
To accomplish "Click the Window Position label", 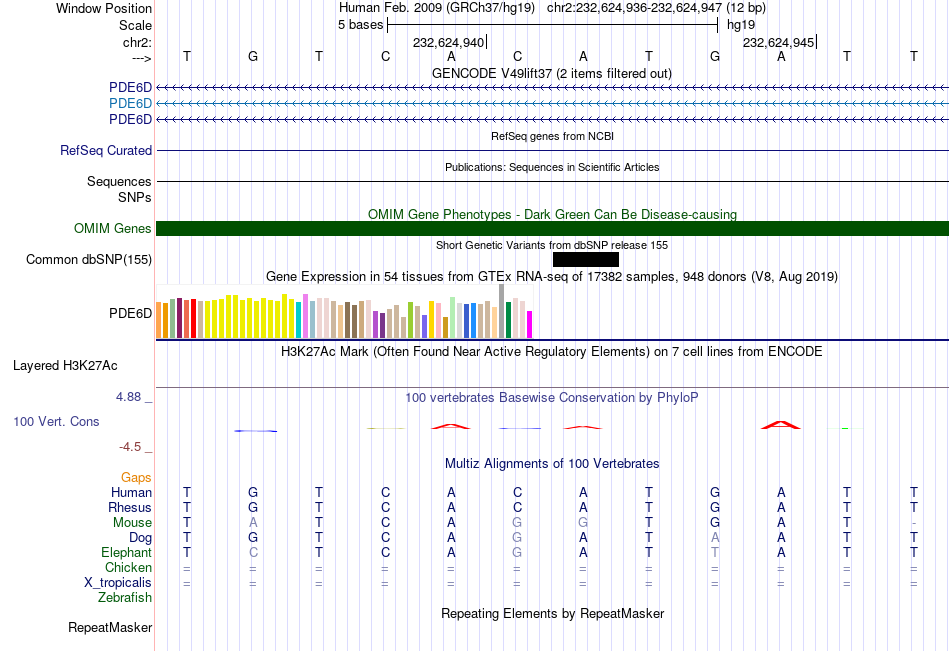I will 104,8.
